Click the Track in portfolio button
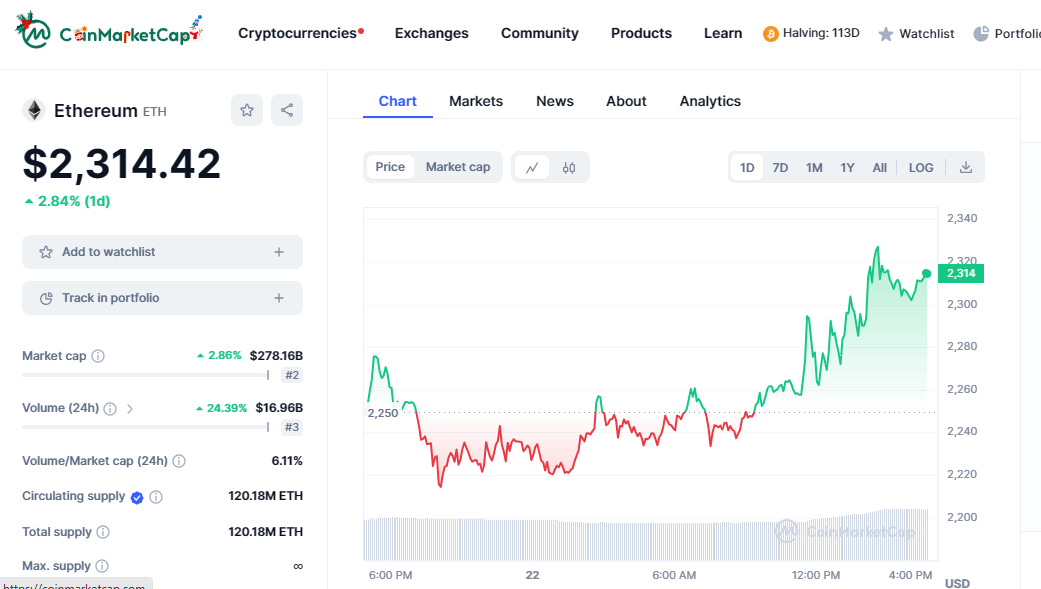The image size is (1041, 589). 163,298
